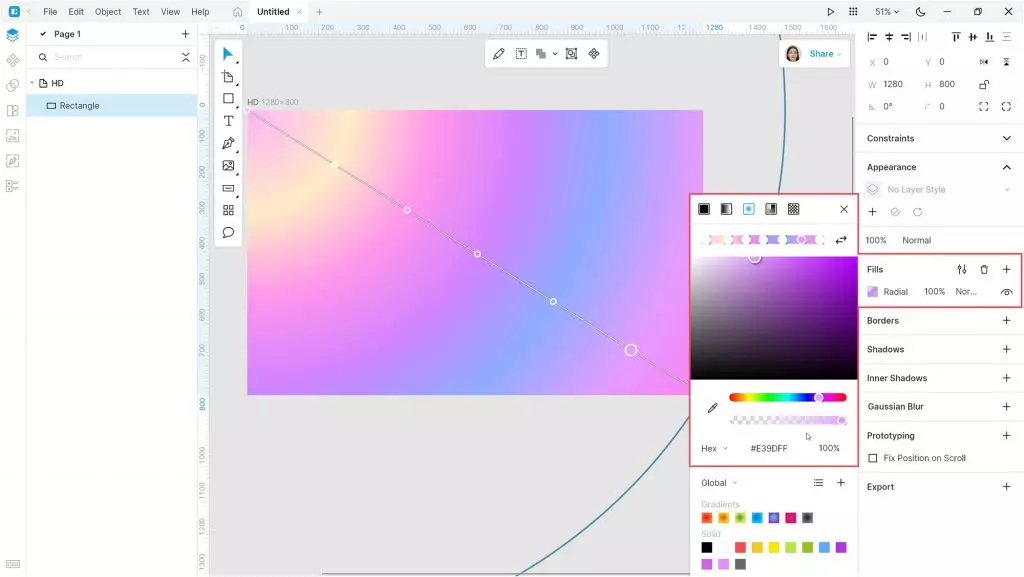
Task: Toggle Radial fill visibility eye
Action: [x=1006, y=292]
